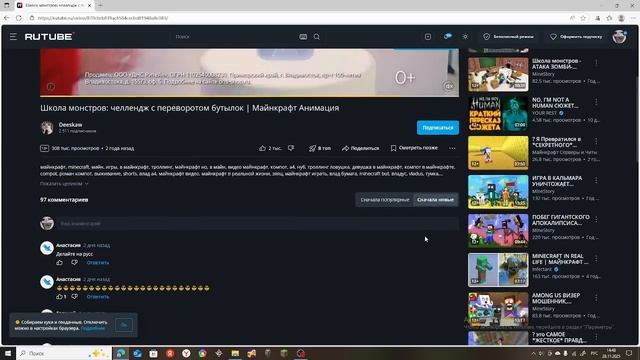Open a new browser tab
This screenshot has height=360, width=640.
pos(100,5)
